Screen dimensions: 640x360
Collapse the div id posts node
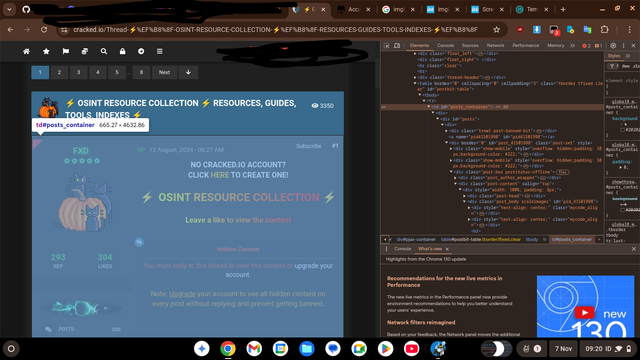tap(438, 119)
